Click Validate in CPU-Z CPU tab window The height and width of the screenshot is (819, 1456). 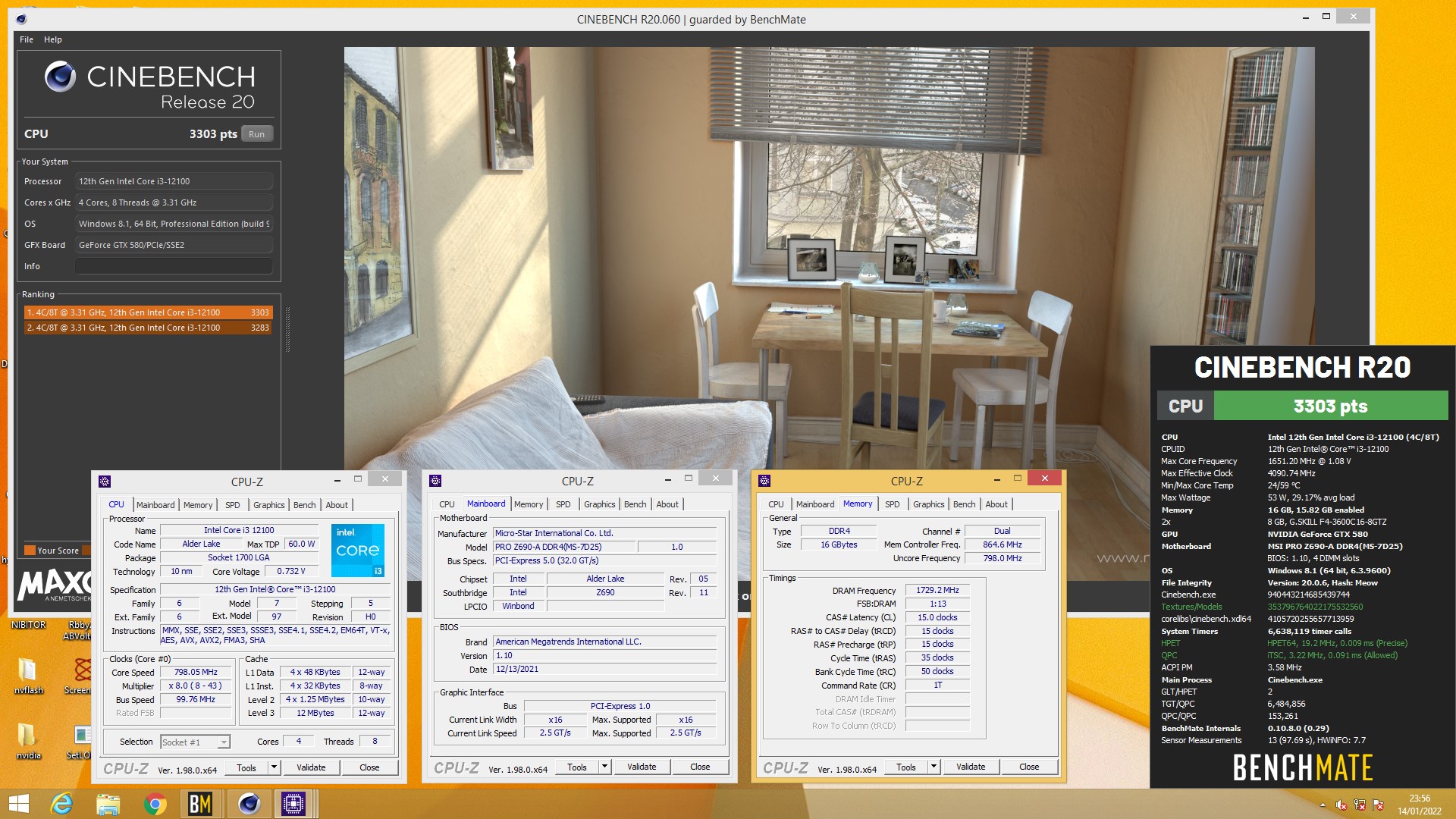311,767
